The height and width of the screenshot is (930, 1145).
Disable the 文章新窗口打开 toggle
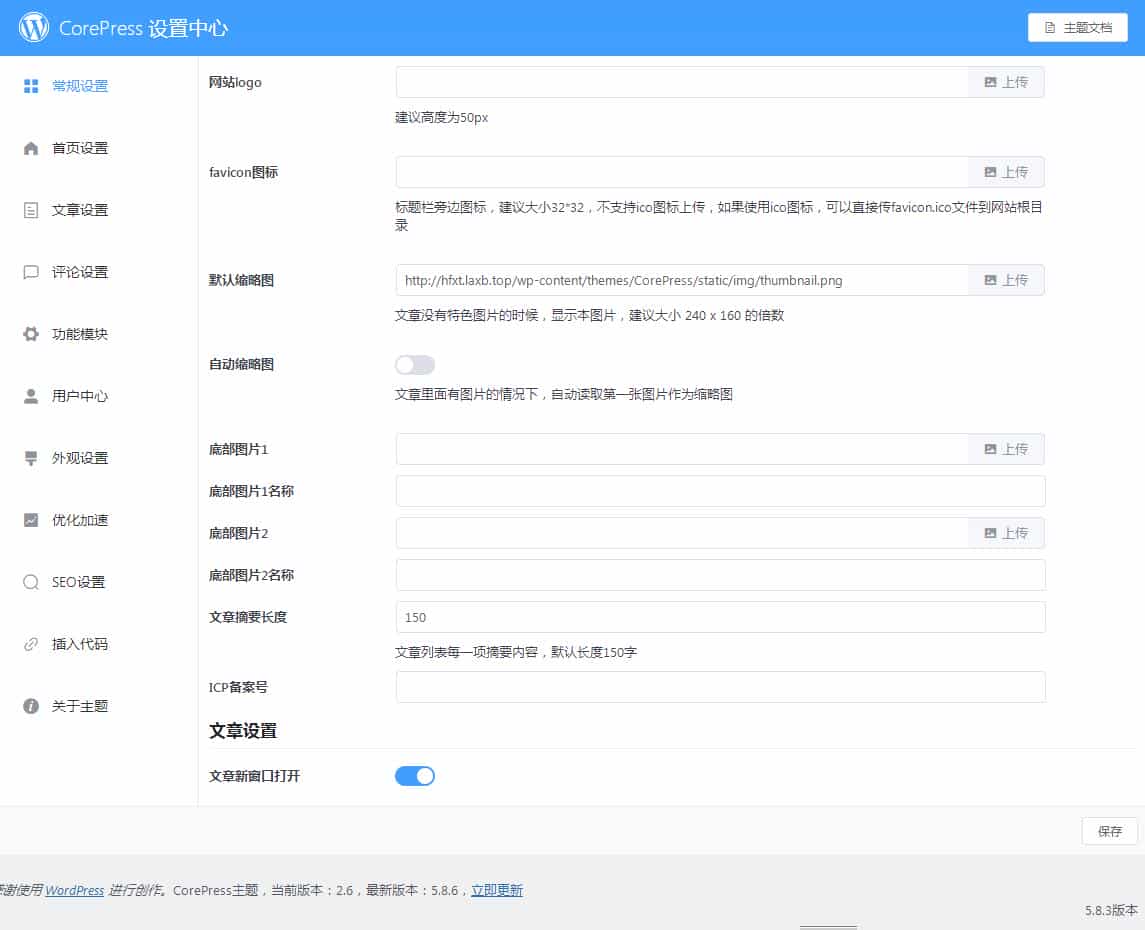click(x=415, y=776)
